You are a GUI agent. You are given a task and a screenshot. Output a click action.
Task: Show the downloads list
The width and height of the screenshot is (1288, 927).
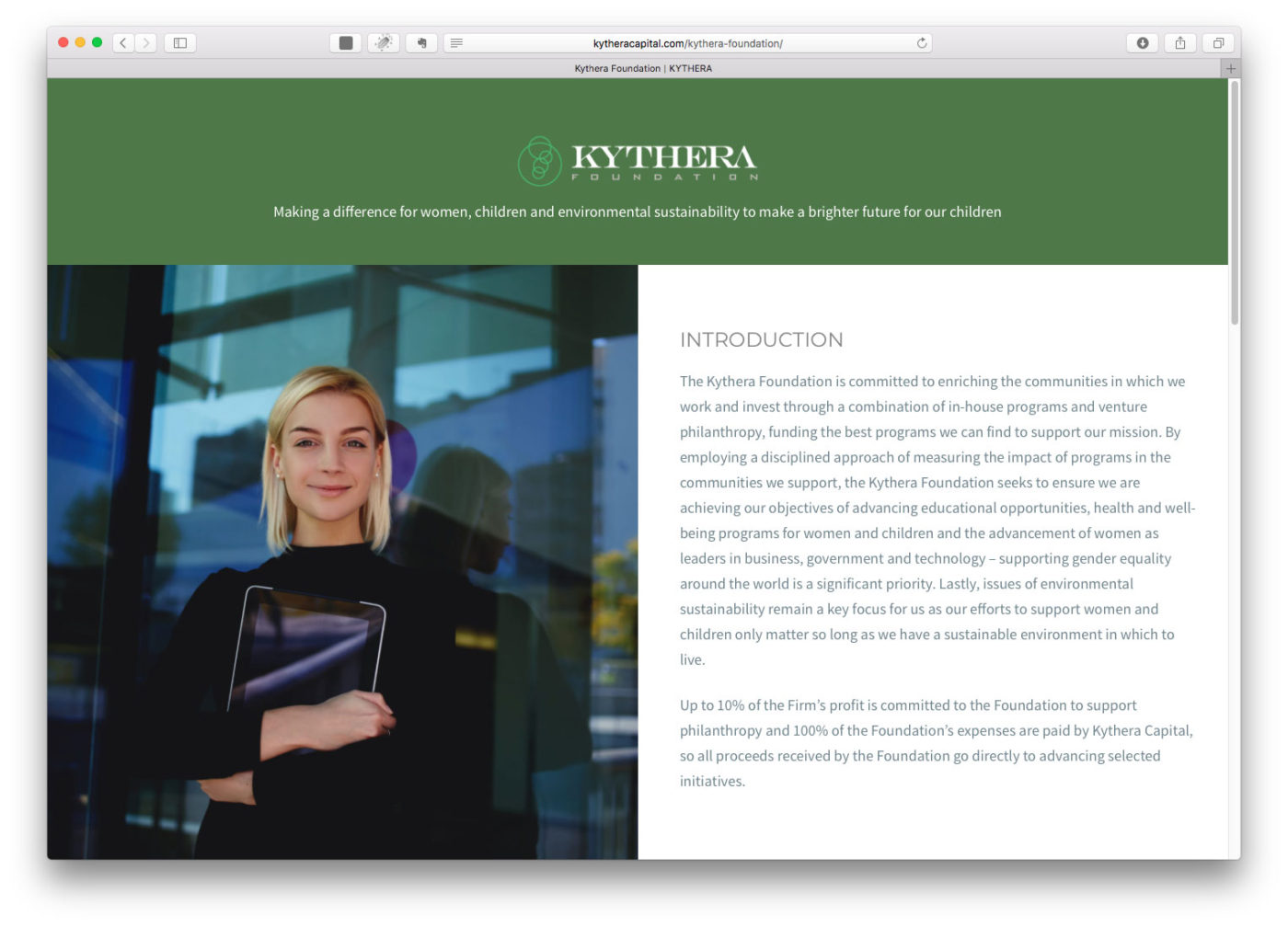pos(1143,43)
